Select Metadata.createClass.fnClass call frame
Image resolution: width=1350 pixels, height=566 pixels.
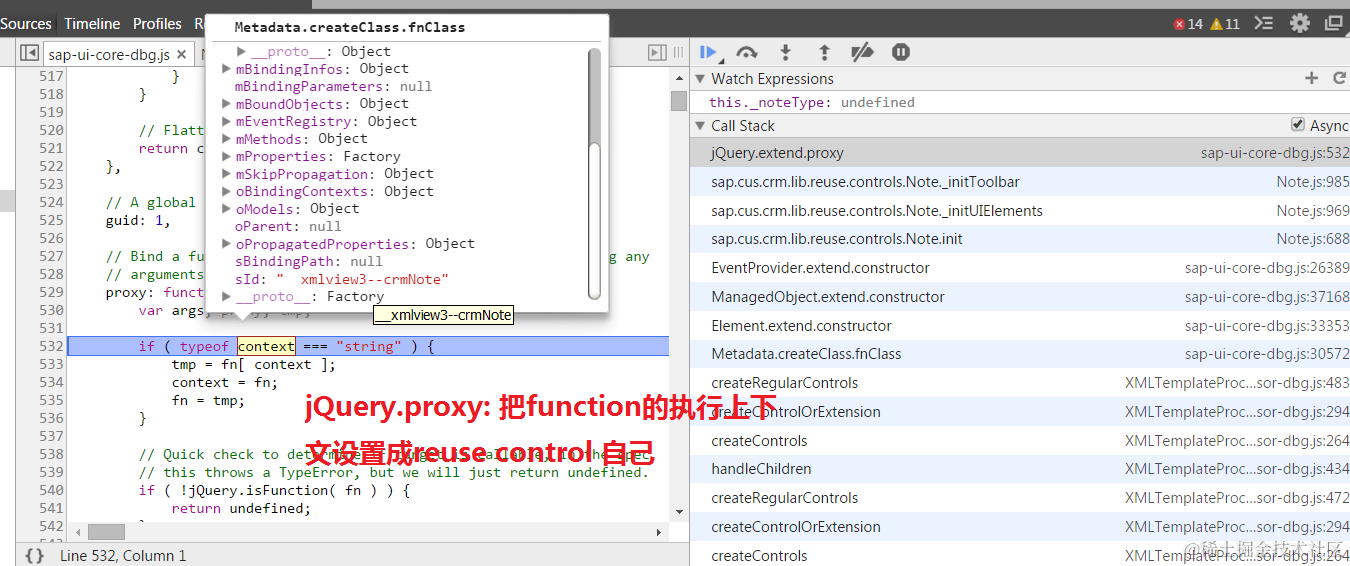click(x=1020, y=354)
